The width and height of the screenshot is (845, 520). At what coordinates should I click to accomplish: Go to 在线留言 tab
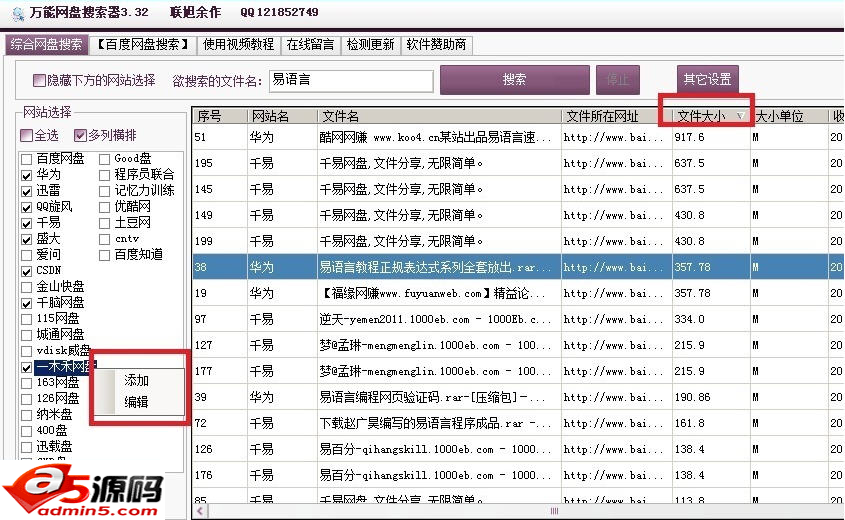(310, 44)
